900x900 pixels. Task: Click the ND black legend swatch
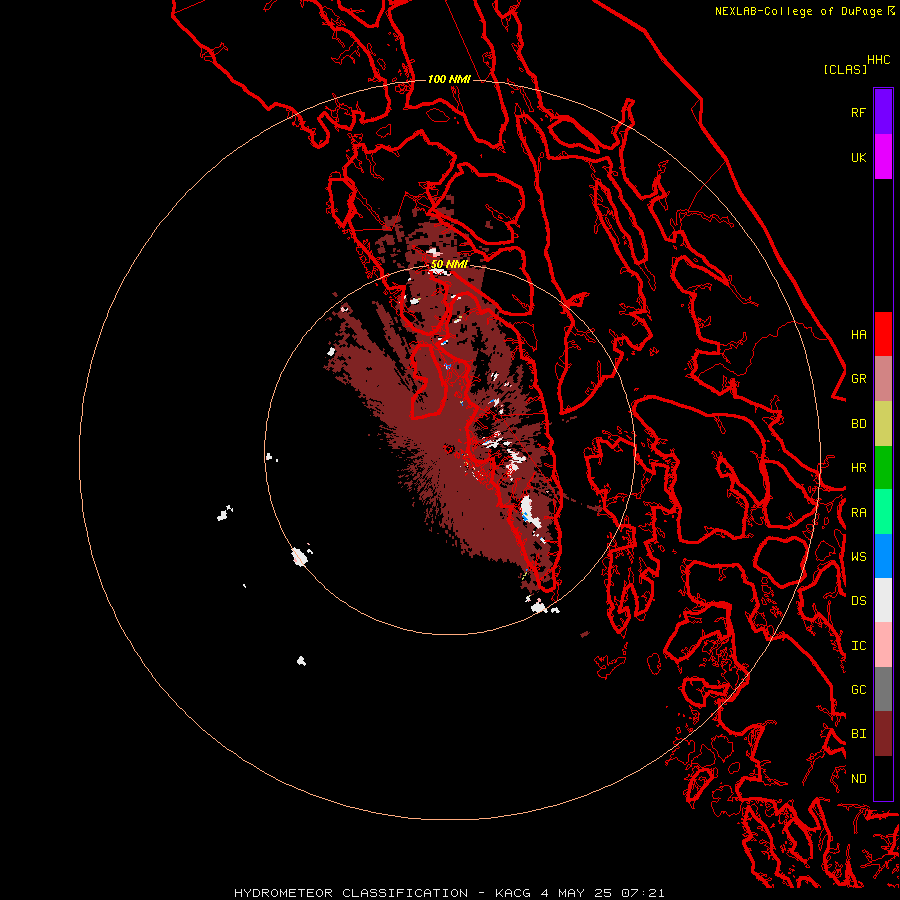(883, 778)
